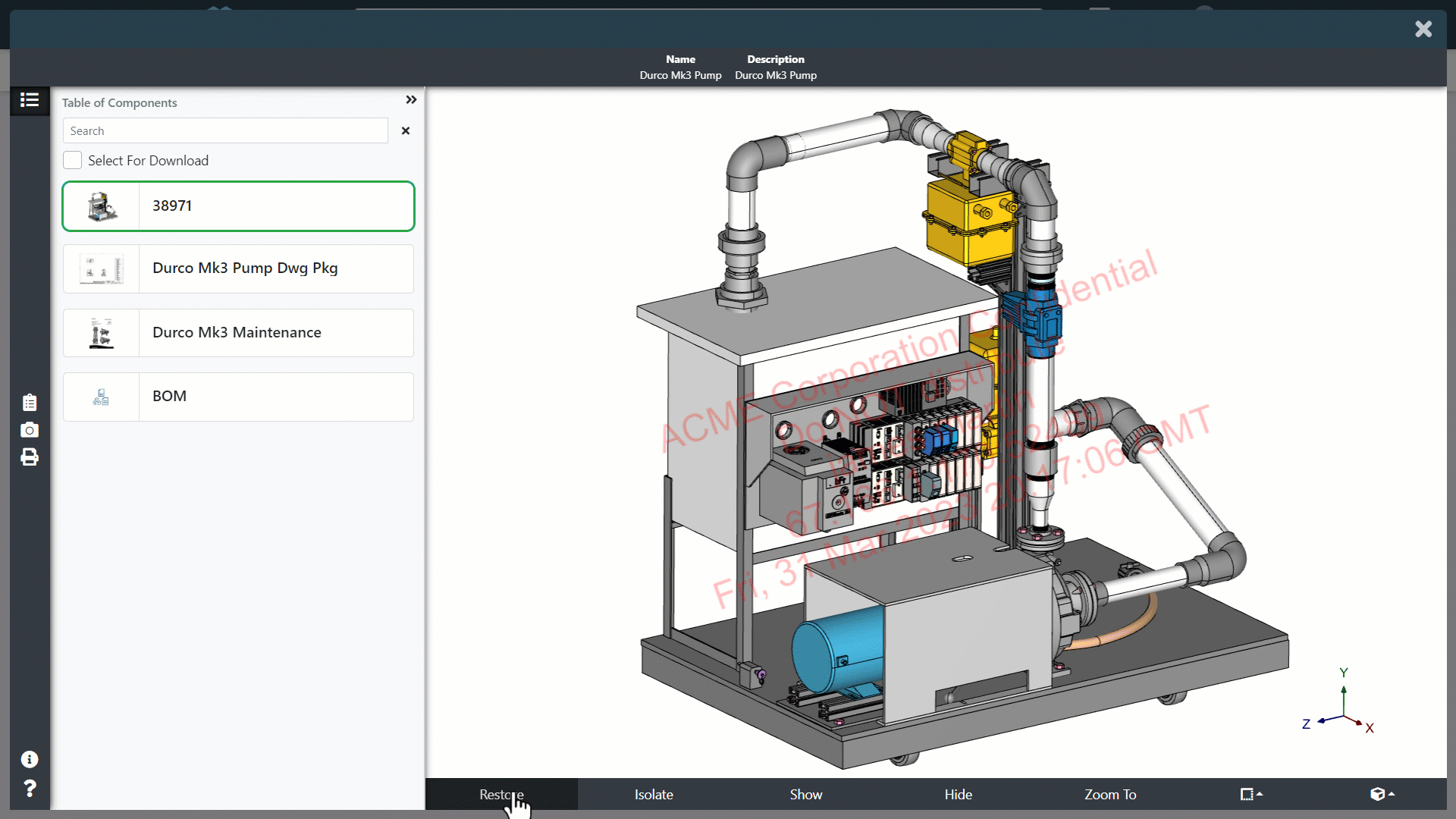Select the hamburger menu icon
1456x819 pixels.
(30, 100)
